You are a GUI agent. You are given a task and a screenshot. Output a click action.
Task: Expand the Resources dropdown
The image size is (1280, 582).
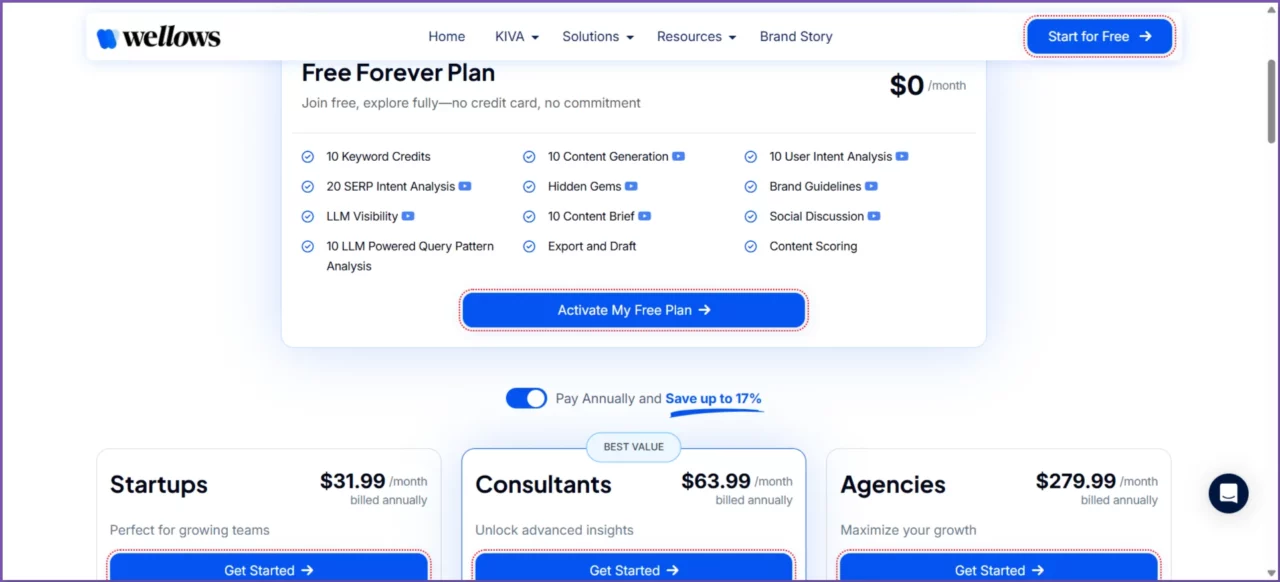tap(696, 36)
